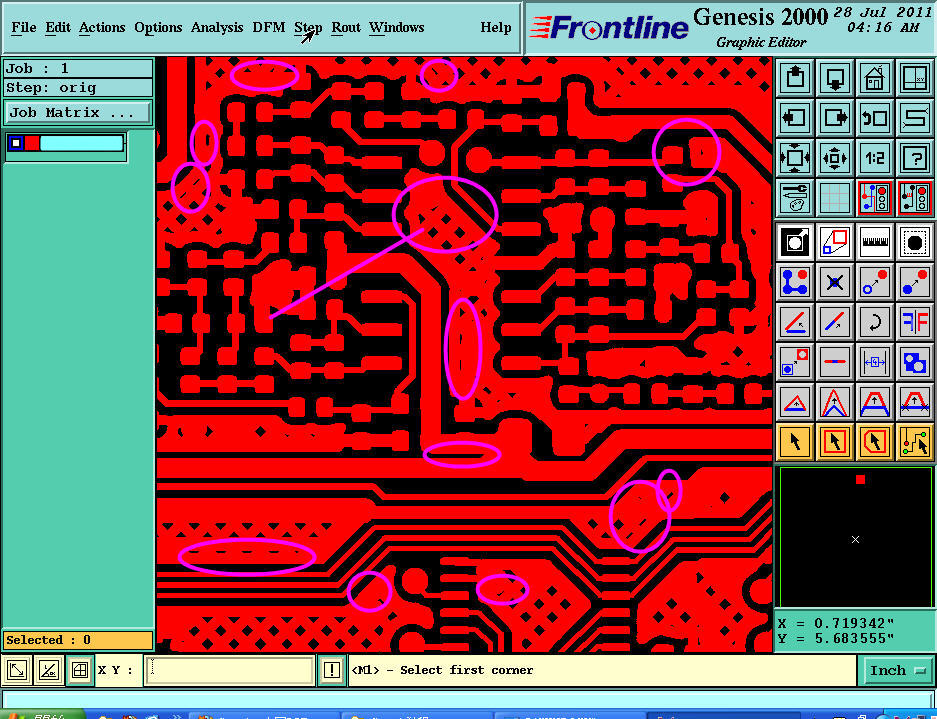The width and height of the screenshot is (937, 719).
Task: Click the pan up arrow icon
Action: (x=795, y=77)
